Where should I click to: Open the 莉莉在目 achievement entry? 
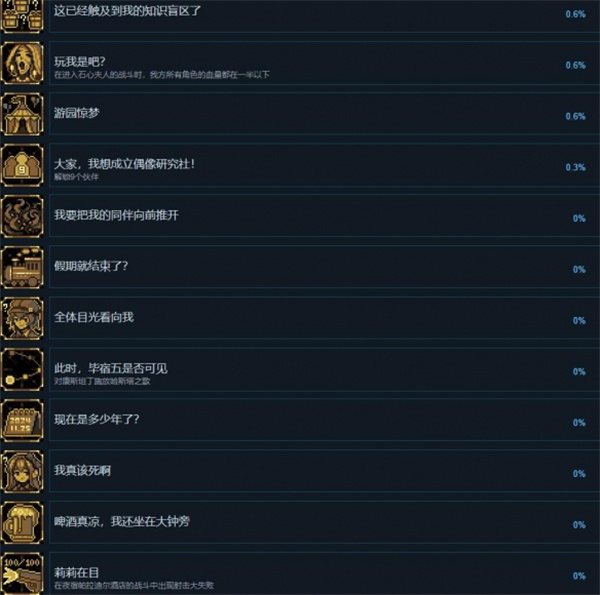click(324, 573)
